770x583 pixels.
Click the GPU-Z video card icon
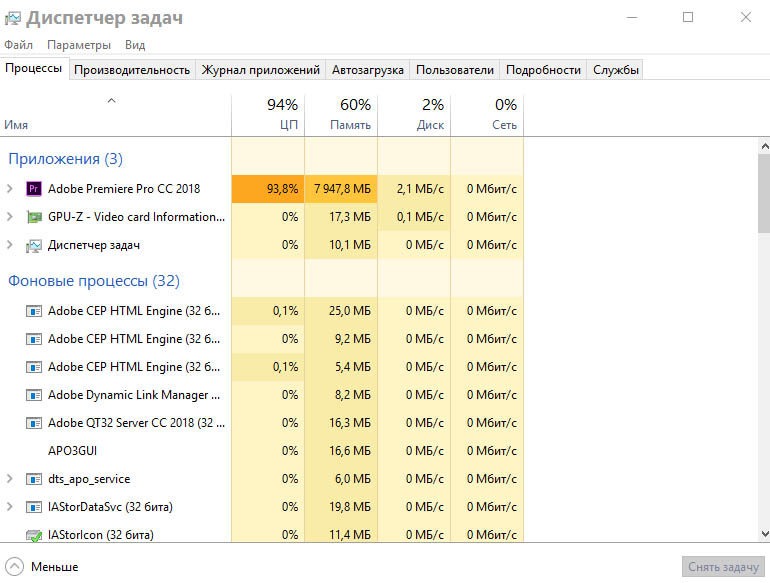coord(33,217)
